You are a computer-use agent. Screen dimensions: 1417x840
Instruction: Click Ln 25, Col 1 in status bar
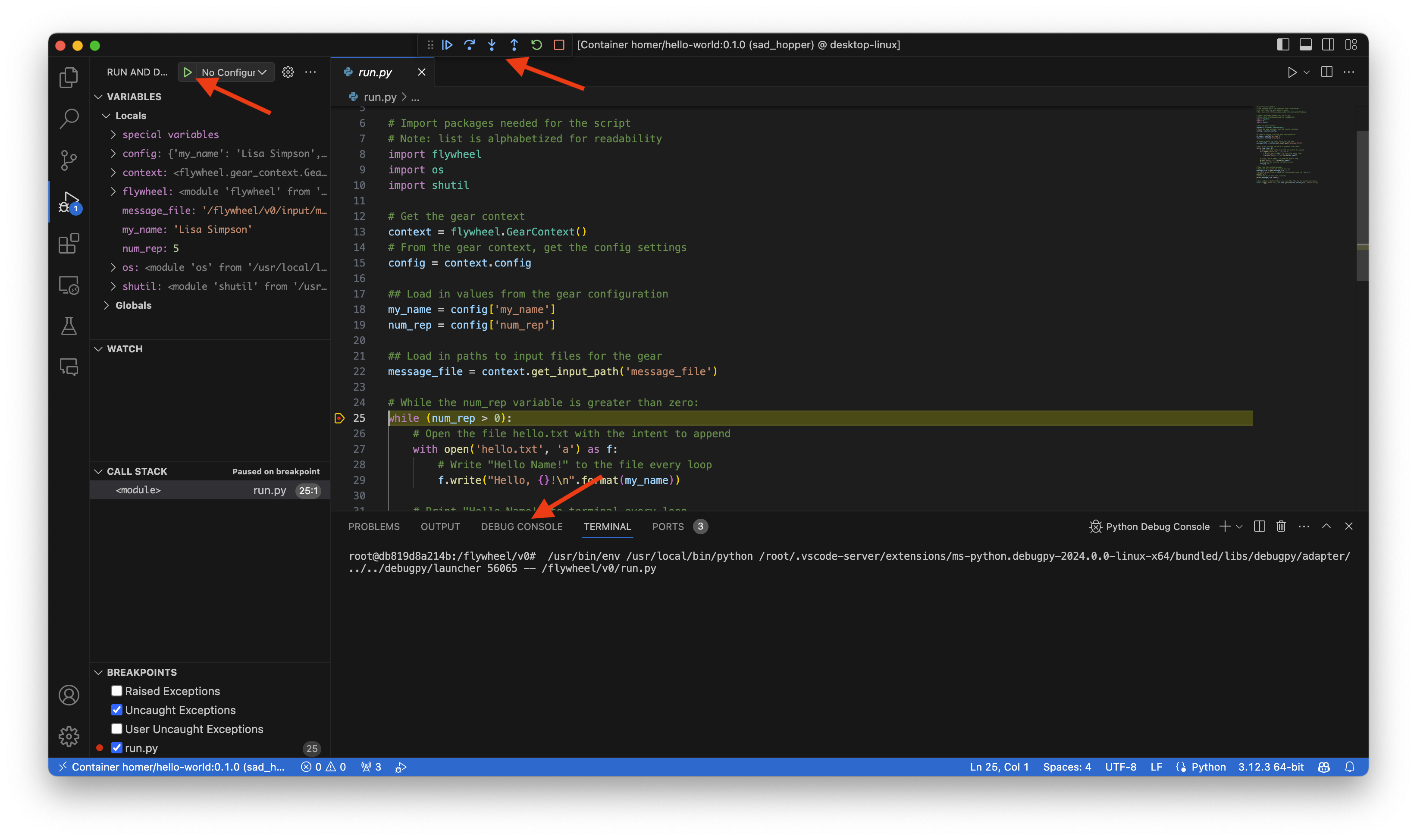(x=999, y=767)
